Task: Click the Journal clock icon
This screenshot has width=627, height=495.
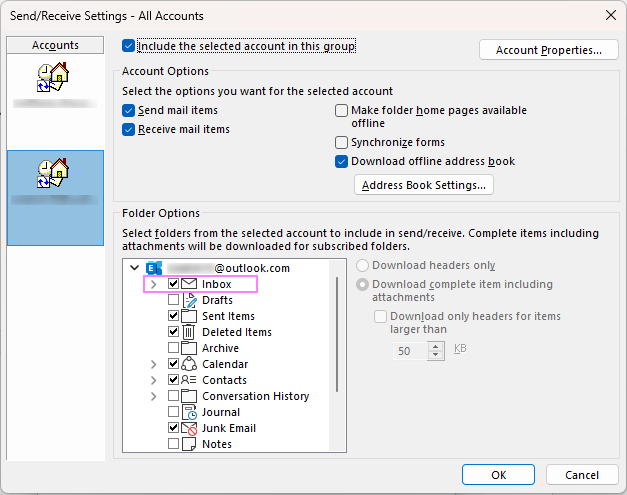Action: click(190, 412)
